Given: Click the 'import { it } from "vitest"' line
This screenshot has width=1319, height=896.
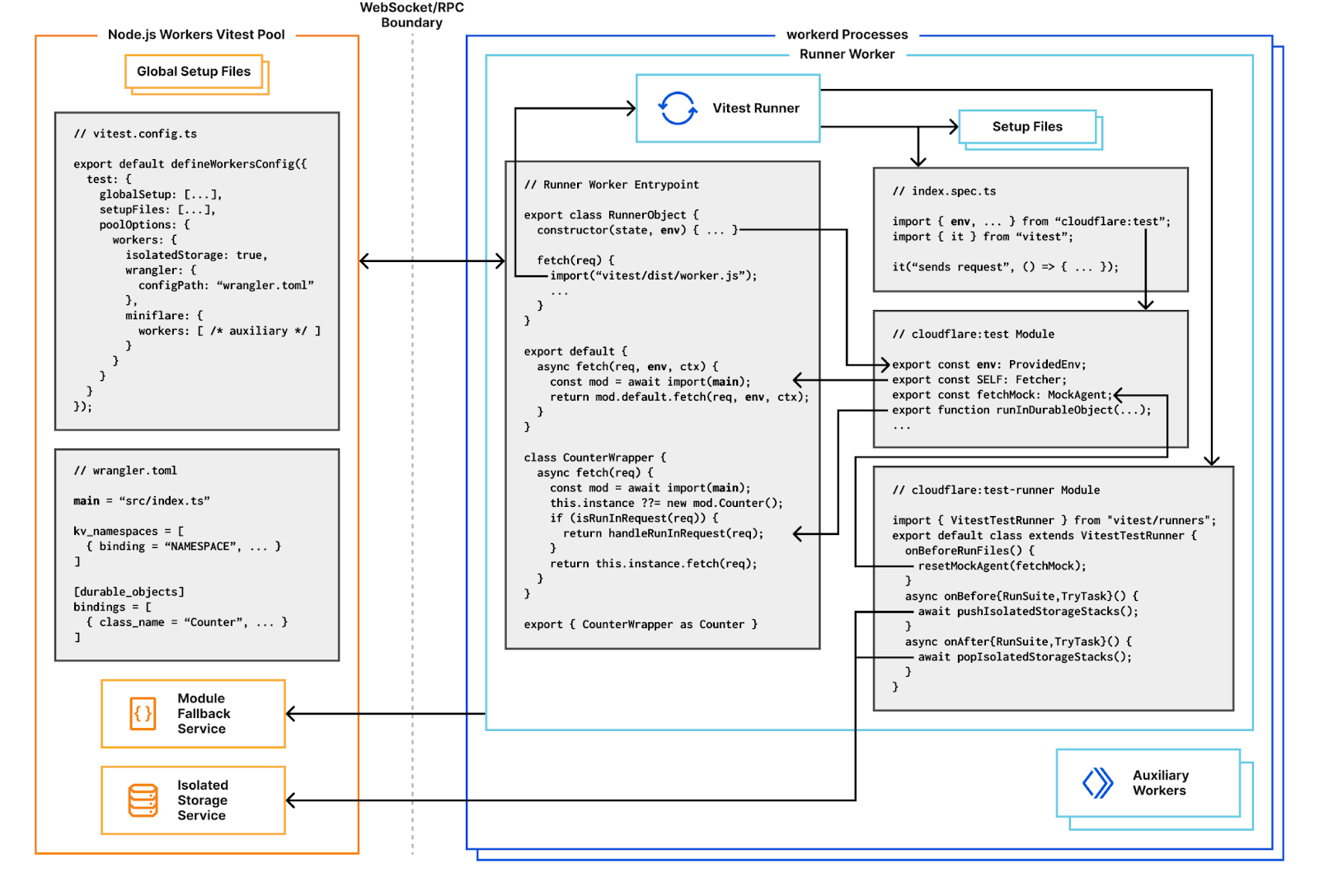Looking at the screenshot, I should pos(983,237).
